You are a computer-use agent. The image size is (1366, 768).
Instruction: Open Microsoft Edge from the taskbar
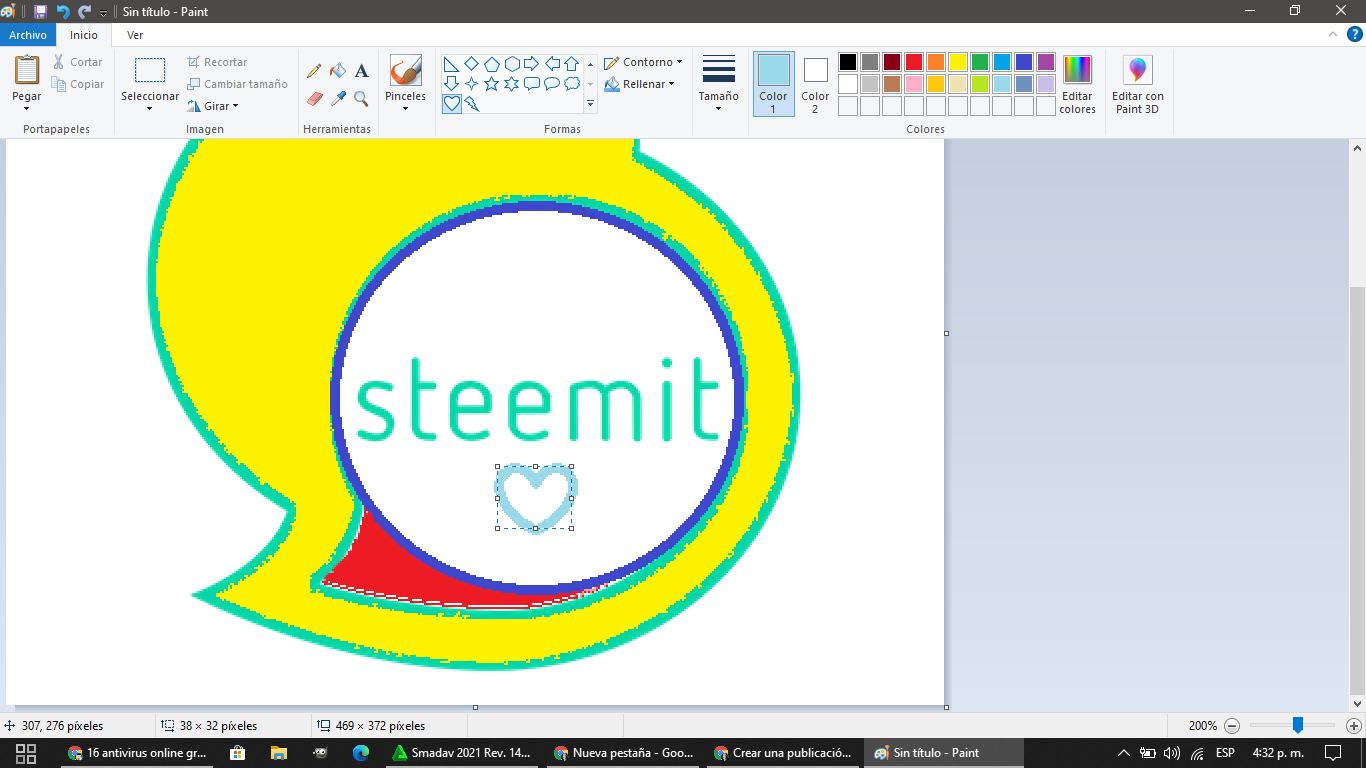(361, 753)
